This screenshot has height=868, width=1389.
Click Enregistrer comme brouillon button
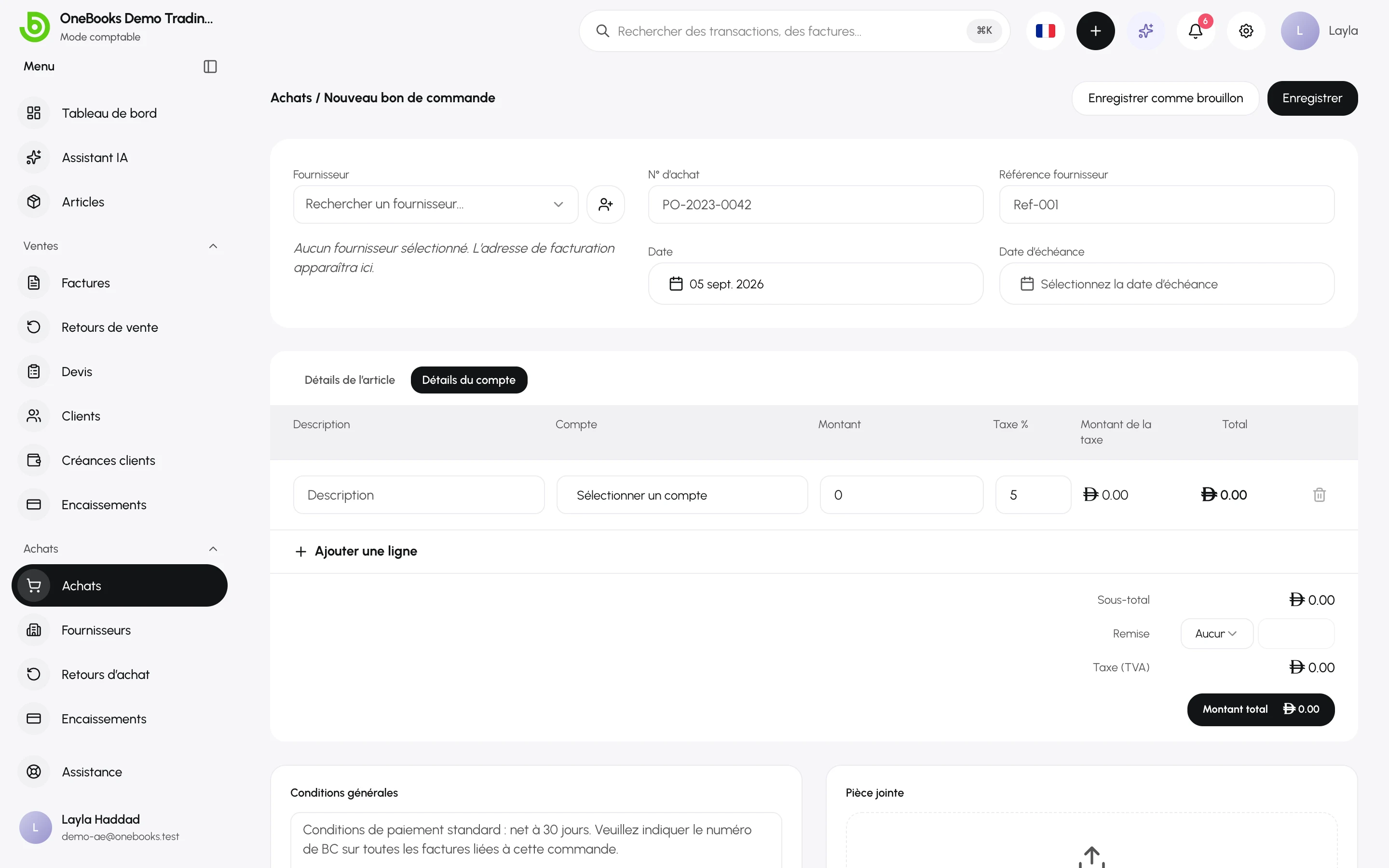pos(1165,98)
